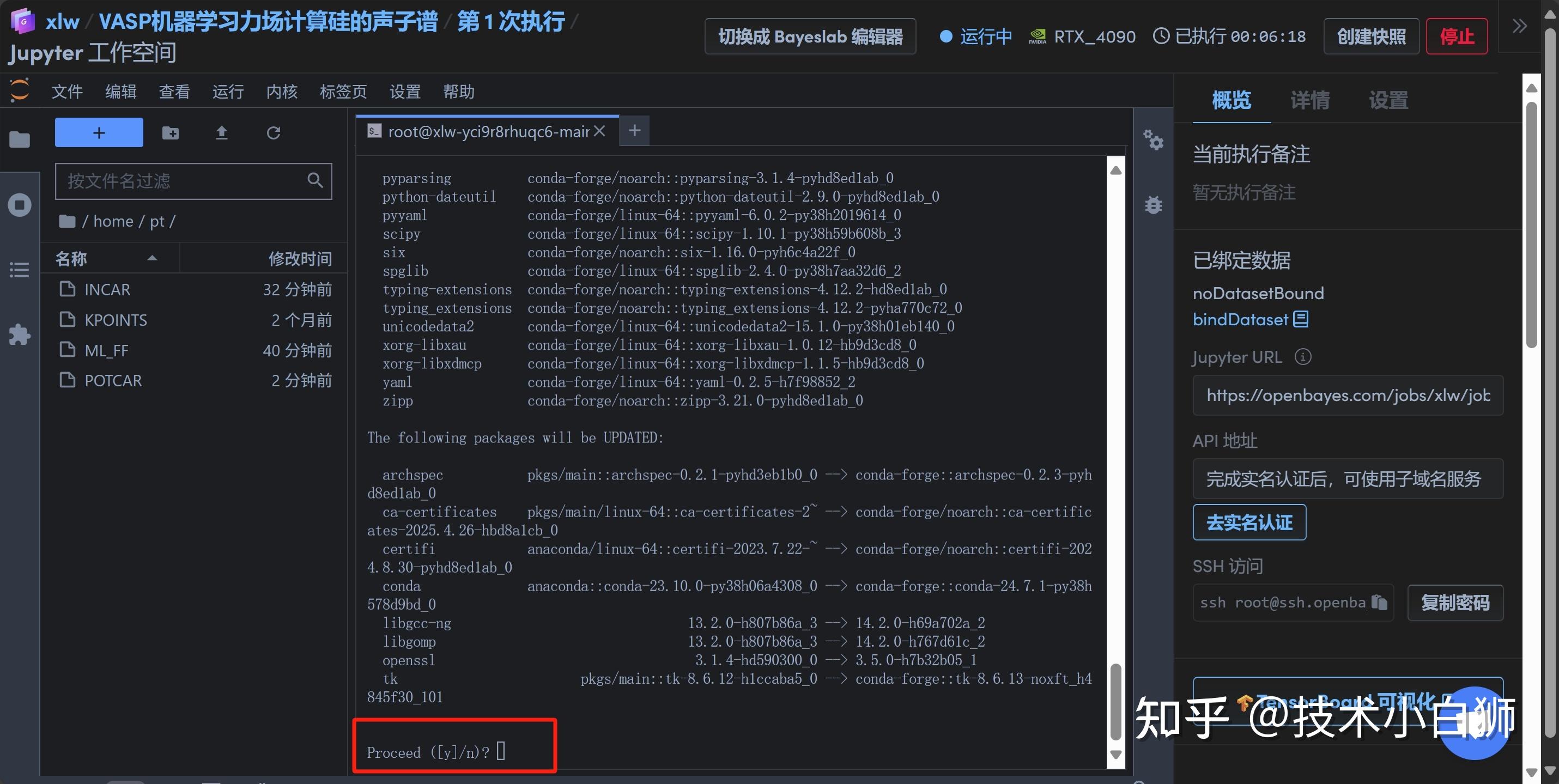This screenshot has width=1559, height=784.
Task: Open the 运行 menu
Action: point(228,92)
